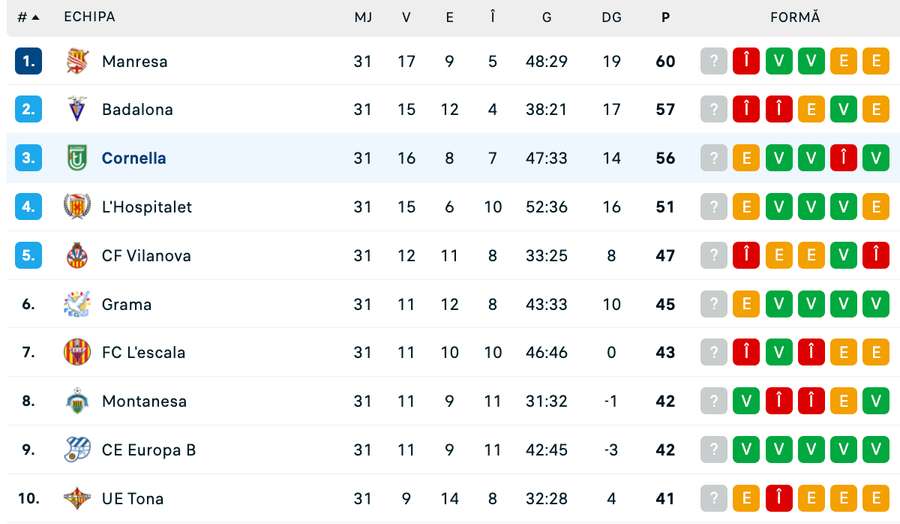
Task: Sort standings by P points column
Action: (666, 17)
